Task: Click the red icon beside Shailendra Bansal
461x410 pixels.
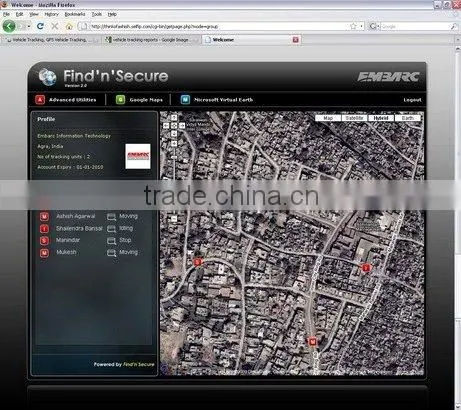Action: click(44, 229)
